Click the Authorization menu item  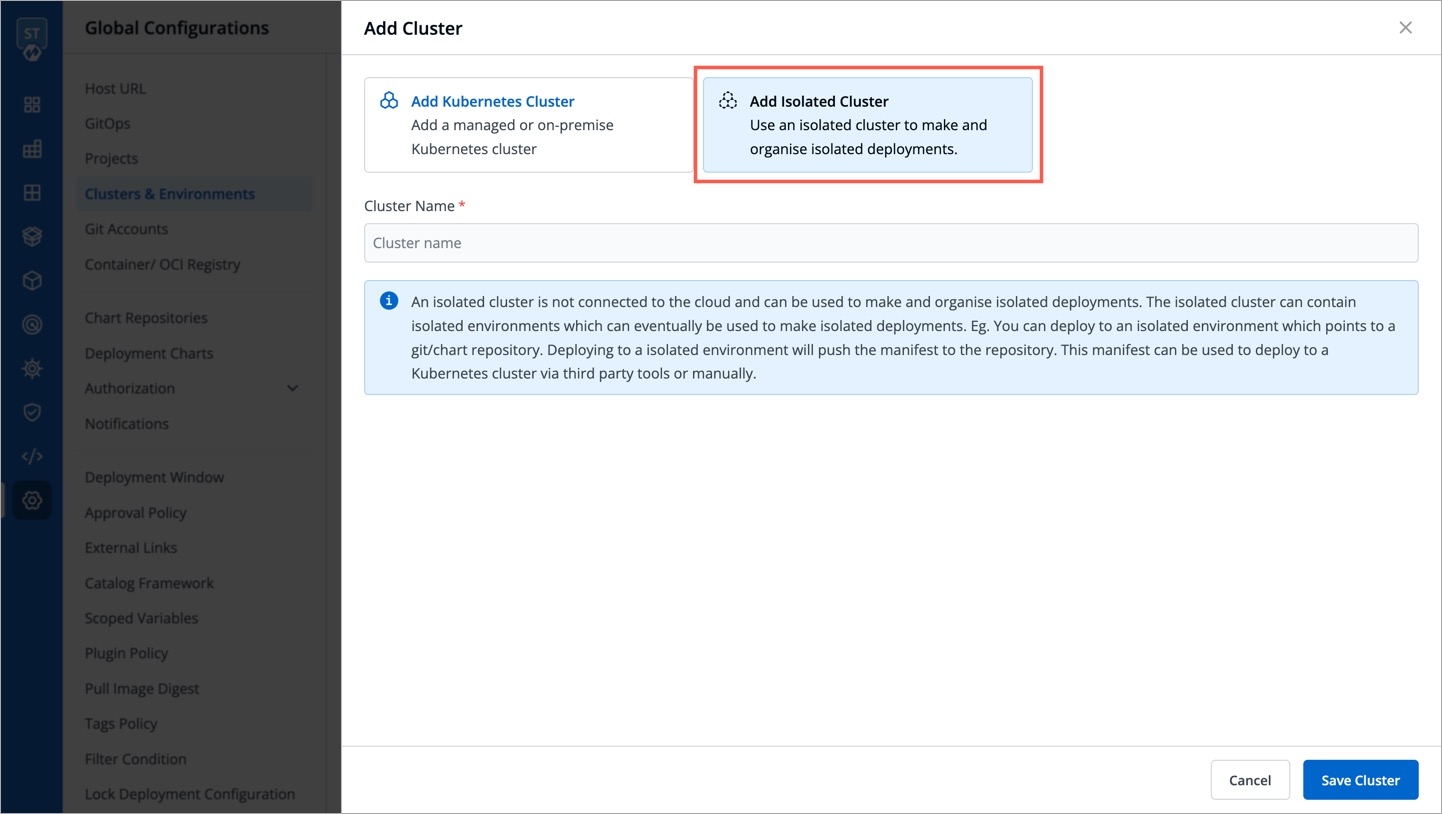pos(129,388)
